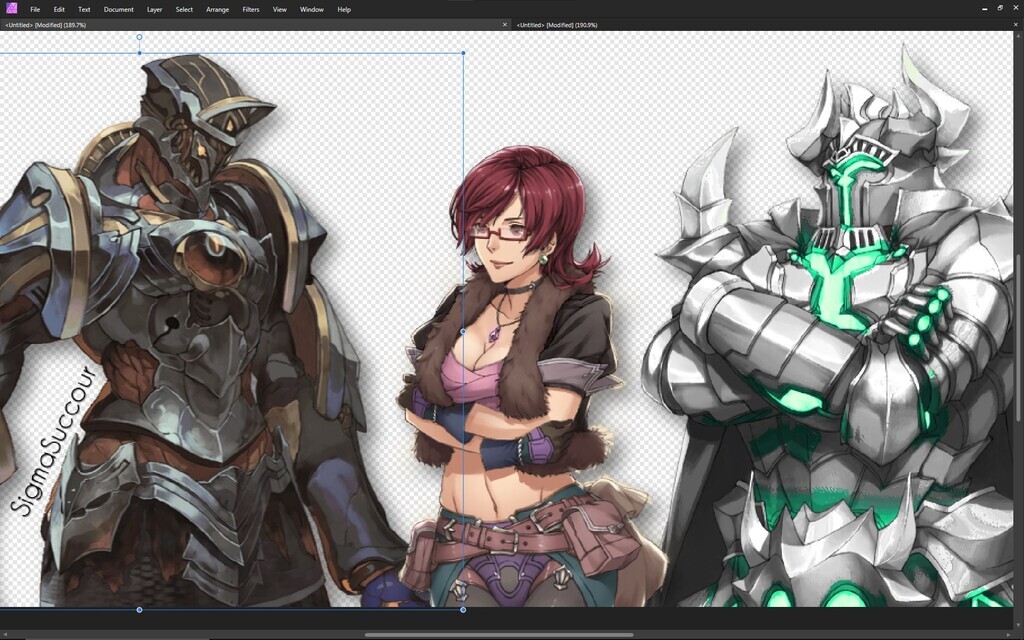Restore down the Affinity Photo window
Screen dimensions: 1024x640
[1000, 8]
